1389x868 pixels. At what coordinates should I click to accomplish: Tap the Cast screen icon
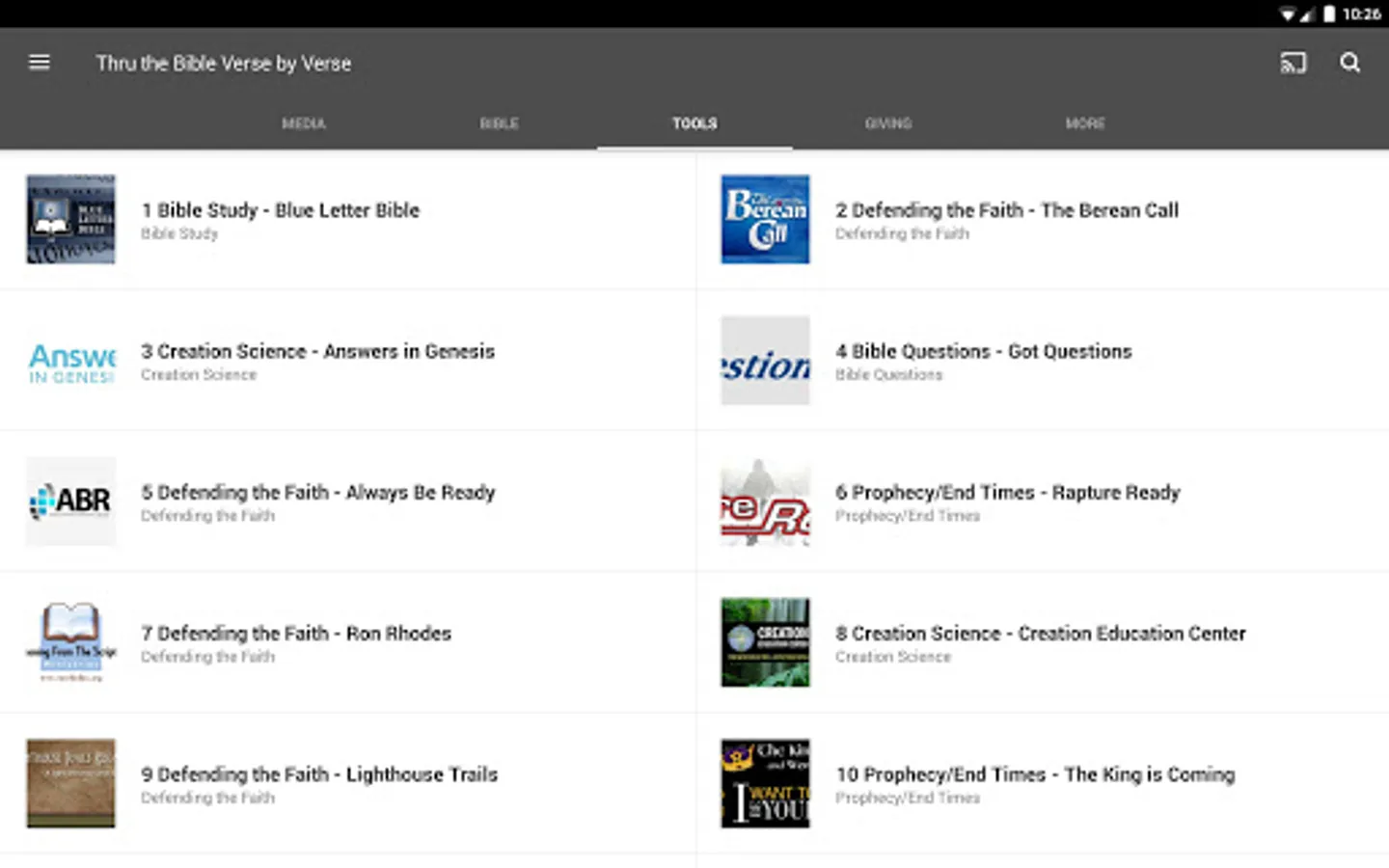tap(1294, 63)
